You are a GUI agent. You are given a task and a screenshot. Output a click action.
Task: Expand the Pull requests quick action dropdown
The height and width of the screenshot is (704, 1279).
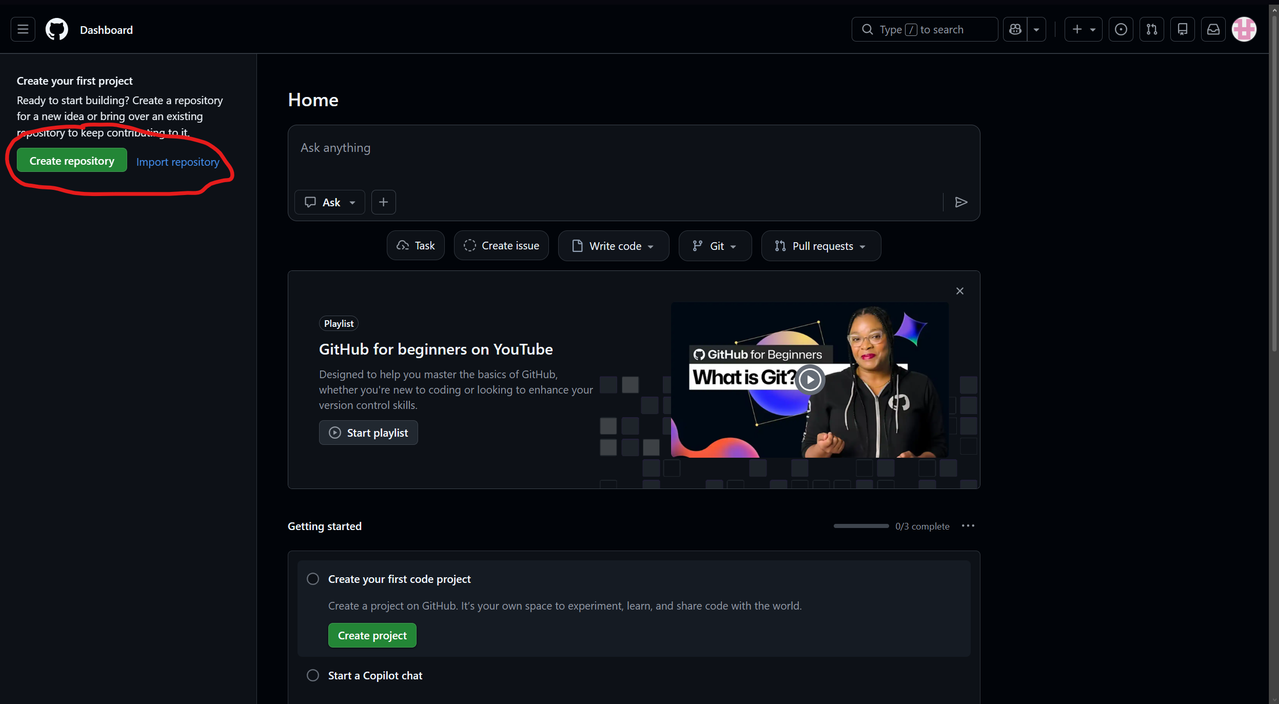pos(821,246)
